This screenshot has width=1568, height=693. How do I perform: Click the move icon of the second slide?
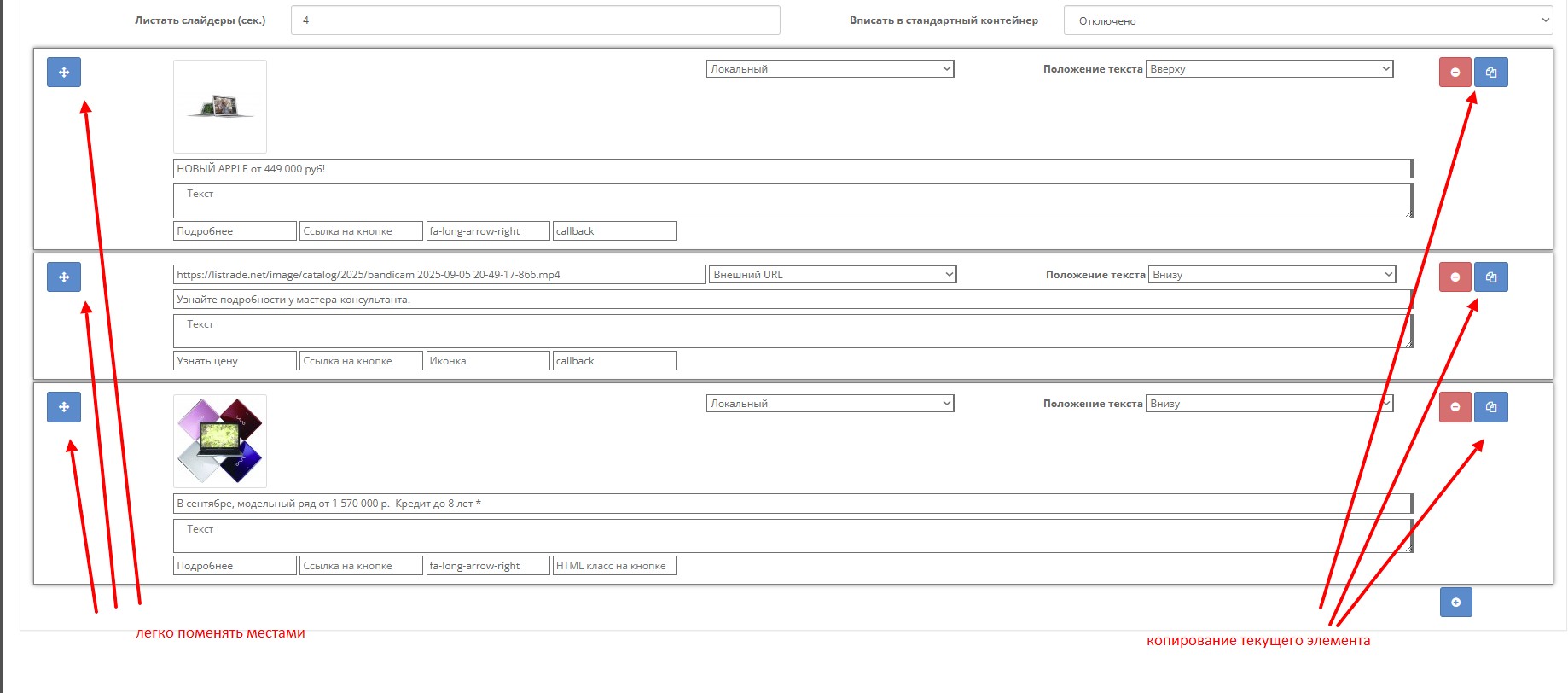[64, 277]
